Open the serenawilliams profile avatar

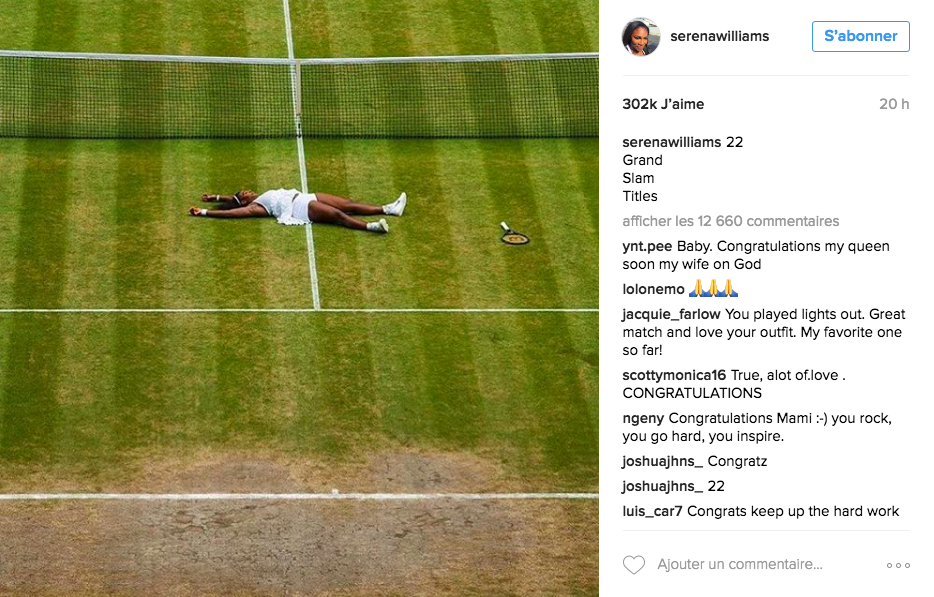pyautogui.click(x=641, y=36)
